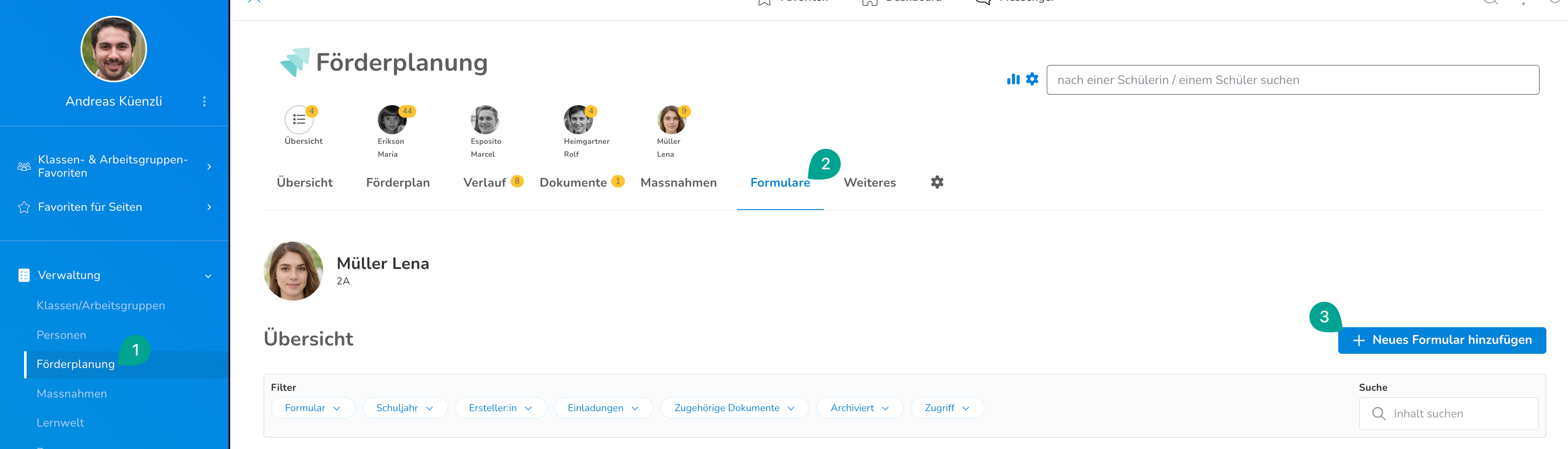
Task: Open Massnahmen in the sidebar
Action: pyautogui.click(x=72, y=394)
